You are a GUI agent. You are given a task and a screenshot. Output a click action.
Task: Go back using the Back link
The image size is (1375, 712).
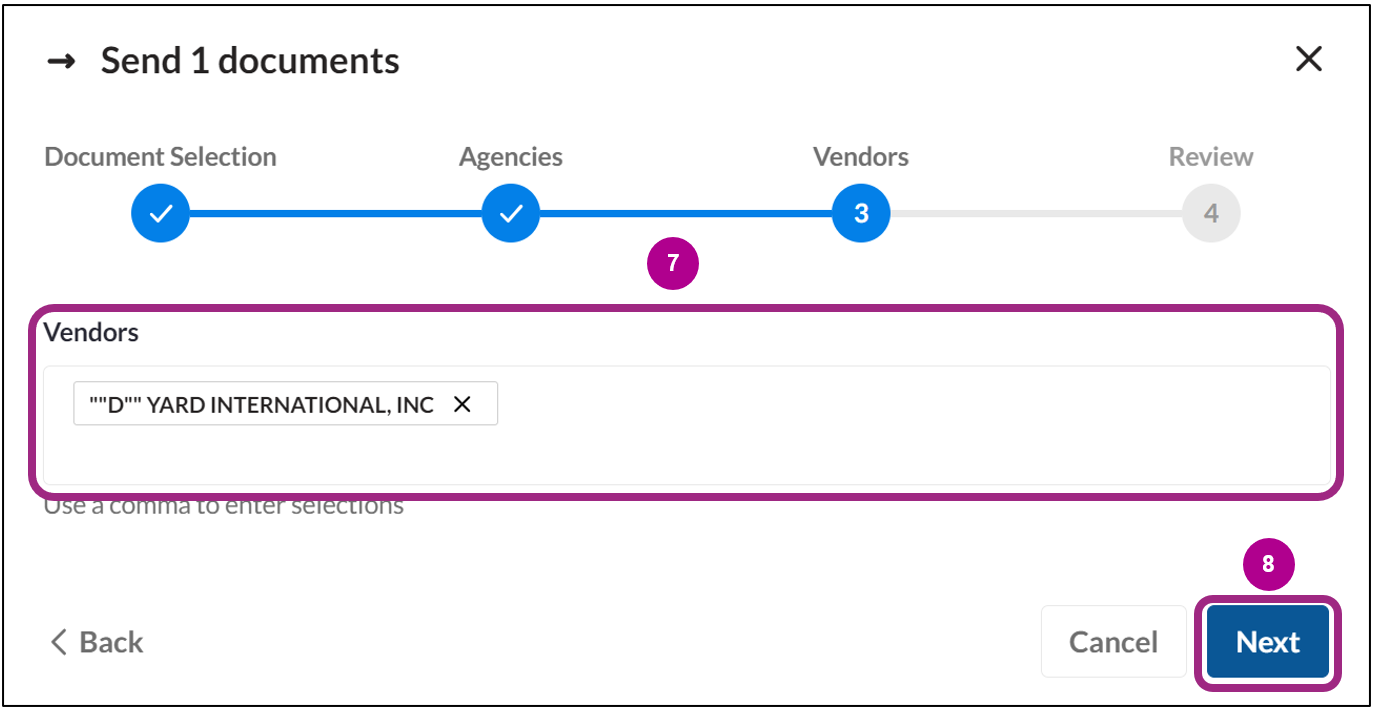(x=95, y=642)
